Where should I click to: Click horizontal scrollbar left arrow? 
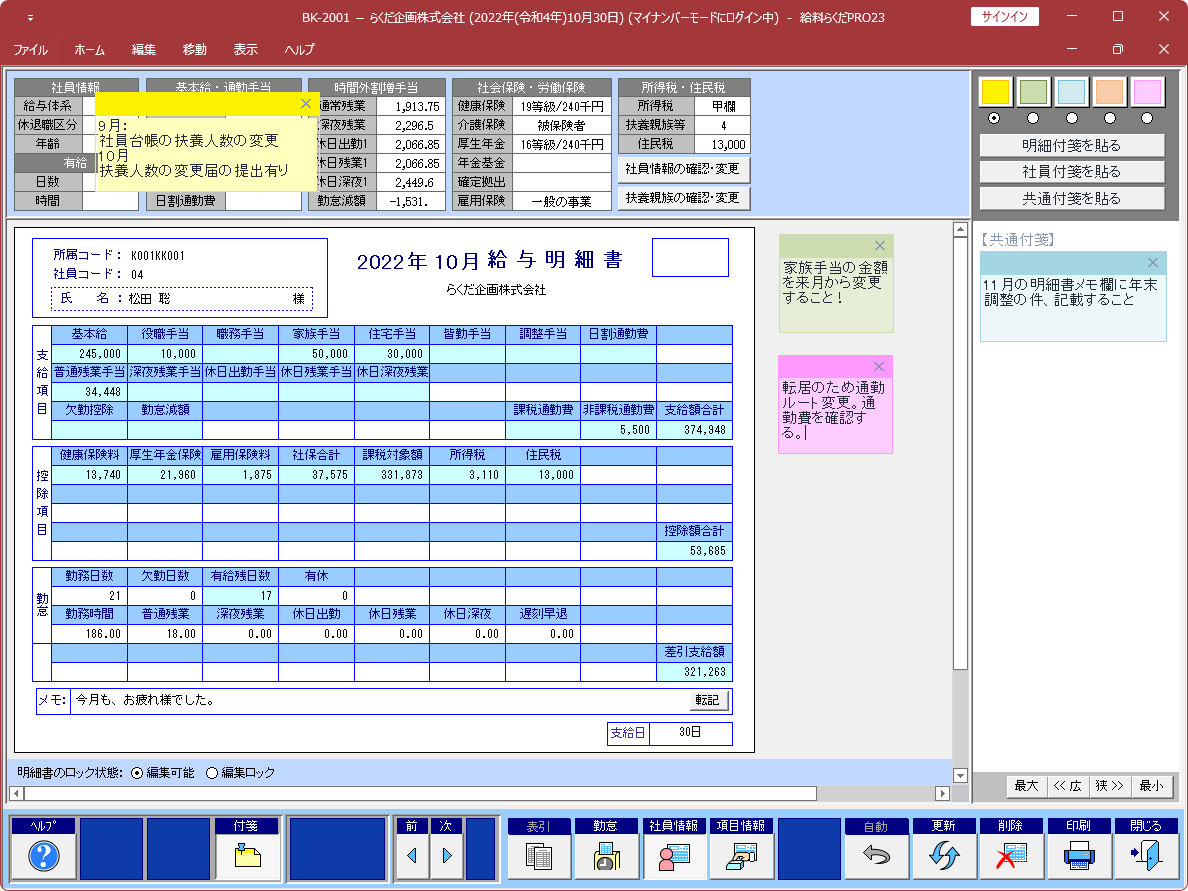point(16,793)
